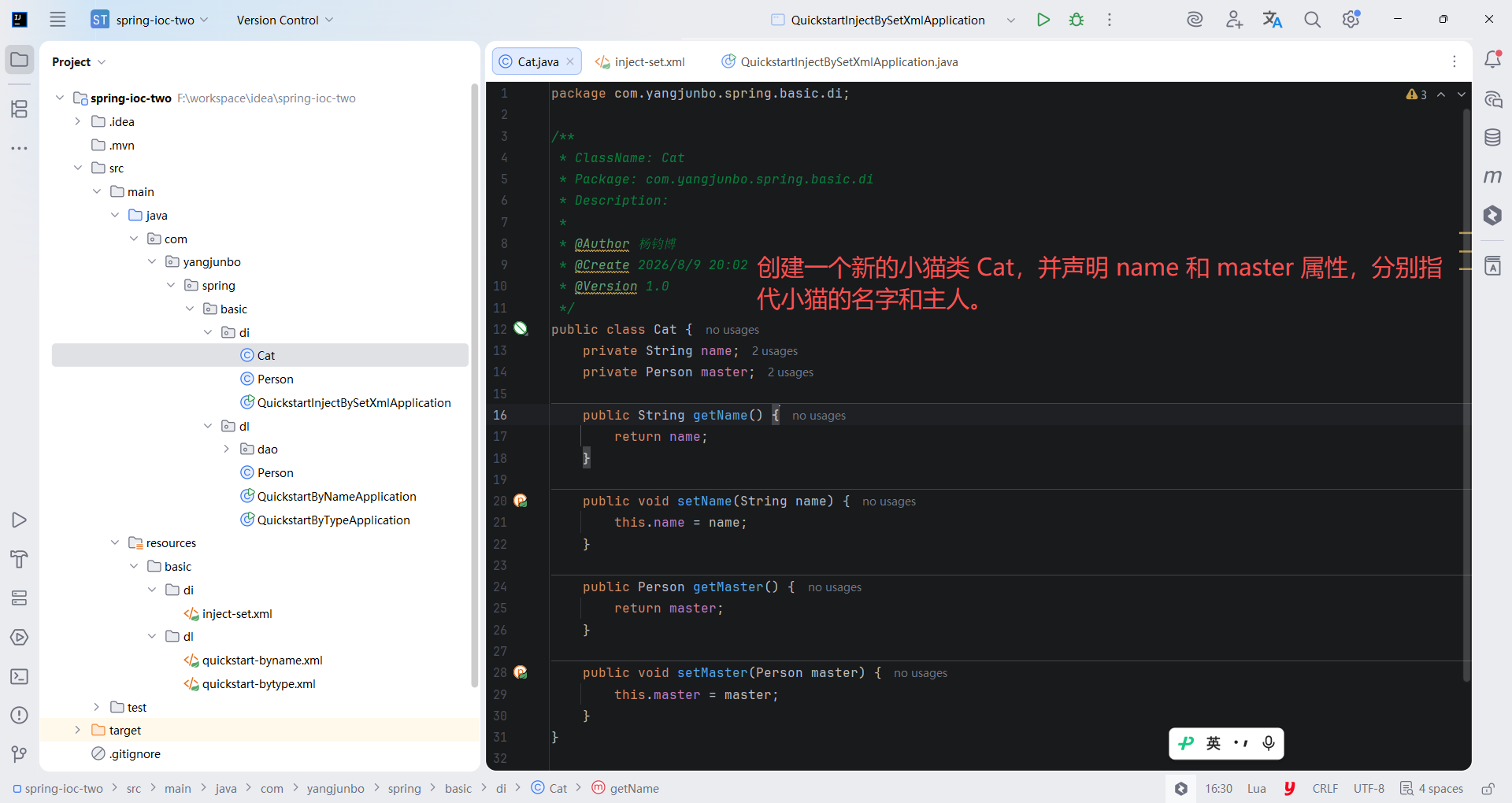Image resolution: width=1512 pixels, height=803 pixels.
Task: Expand the target folder
Action: click(x=78, y=730)
